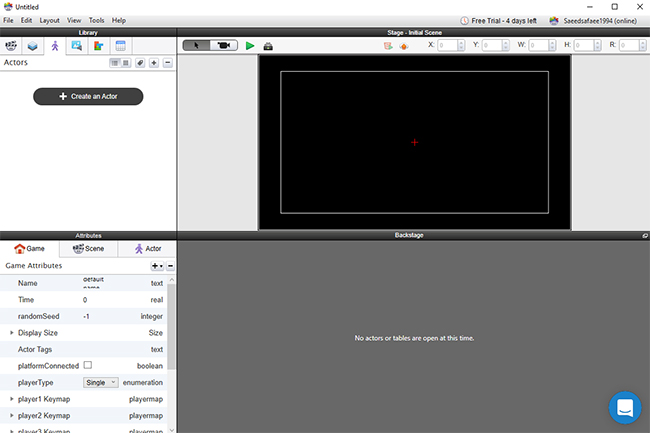The width and height of the screenshot is (650, 433).
Task: Remove attribute with minus button
Action: click(x=170, y=266)
